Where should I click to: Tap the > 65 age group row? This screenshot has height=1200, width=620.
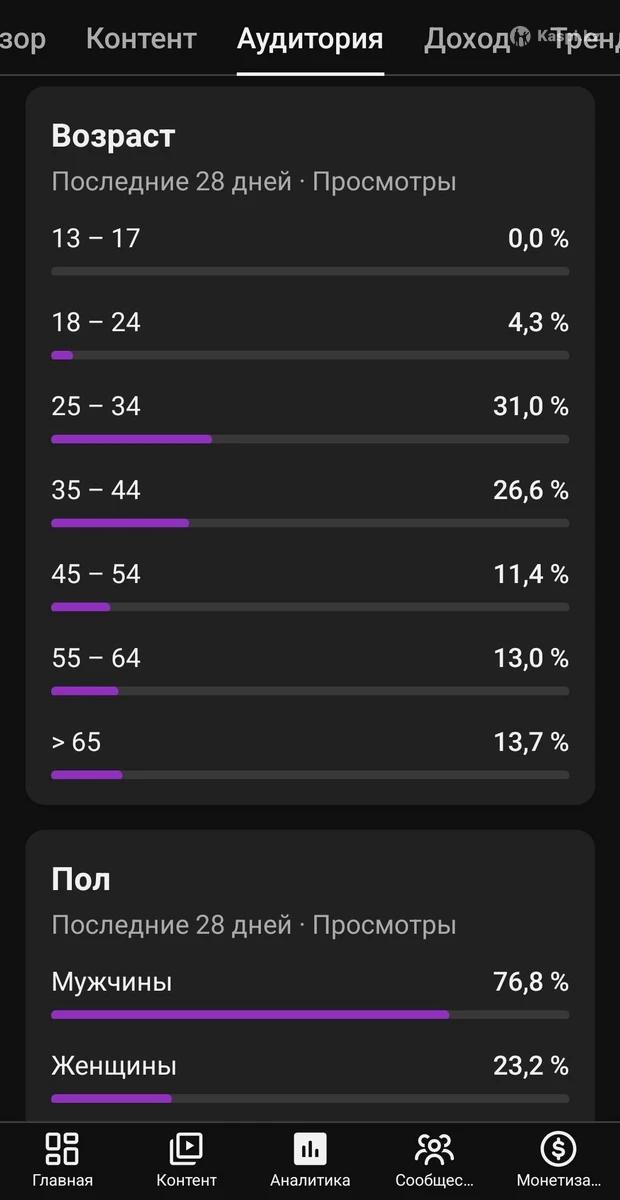310,743
